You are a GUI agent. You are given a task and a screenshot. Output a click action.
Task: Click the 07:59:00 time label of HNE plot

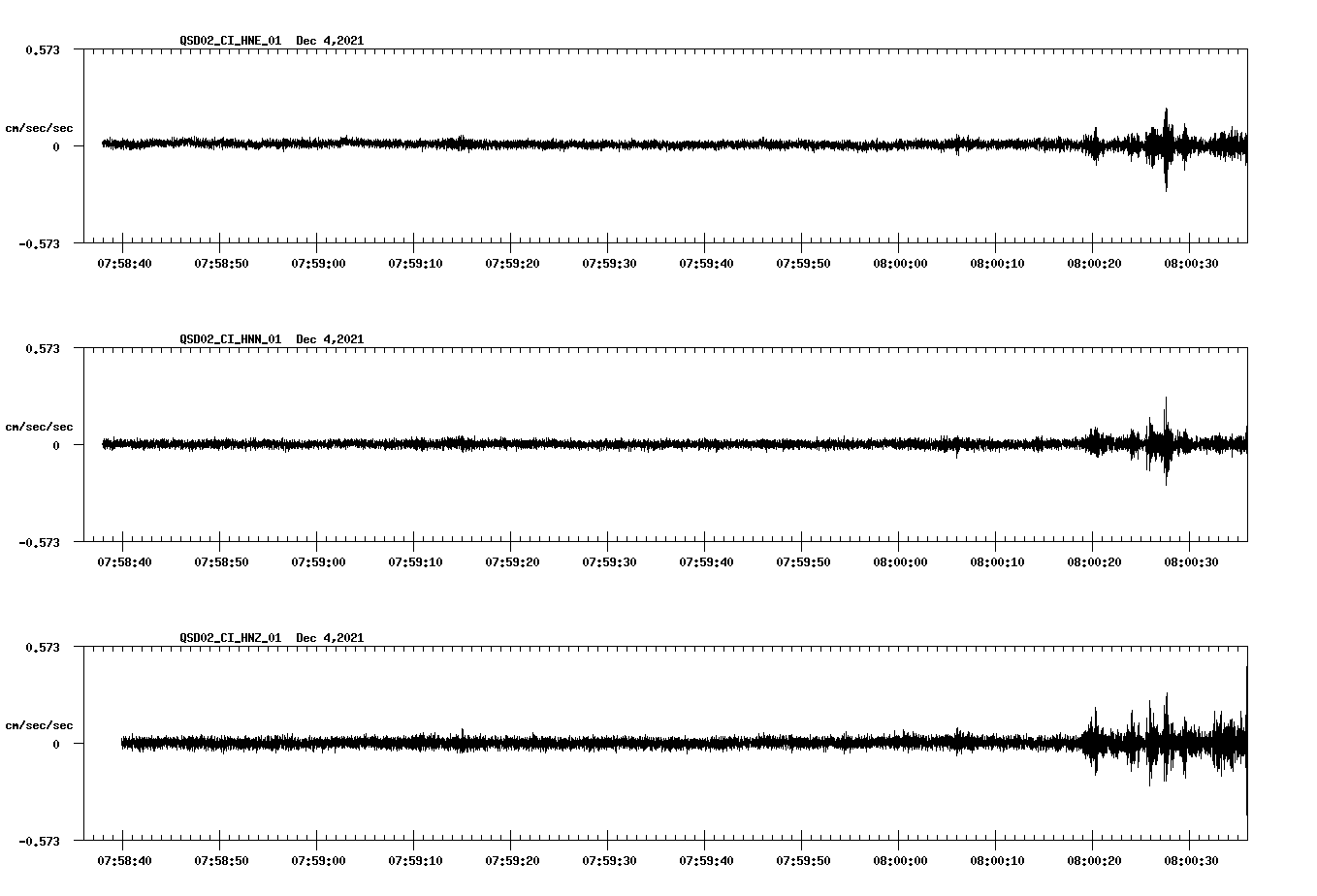pos(318,264)
